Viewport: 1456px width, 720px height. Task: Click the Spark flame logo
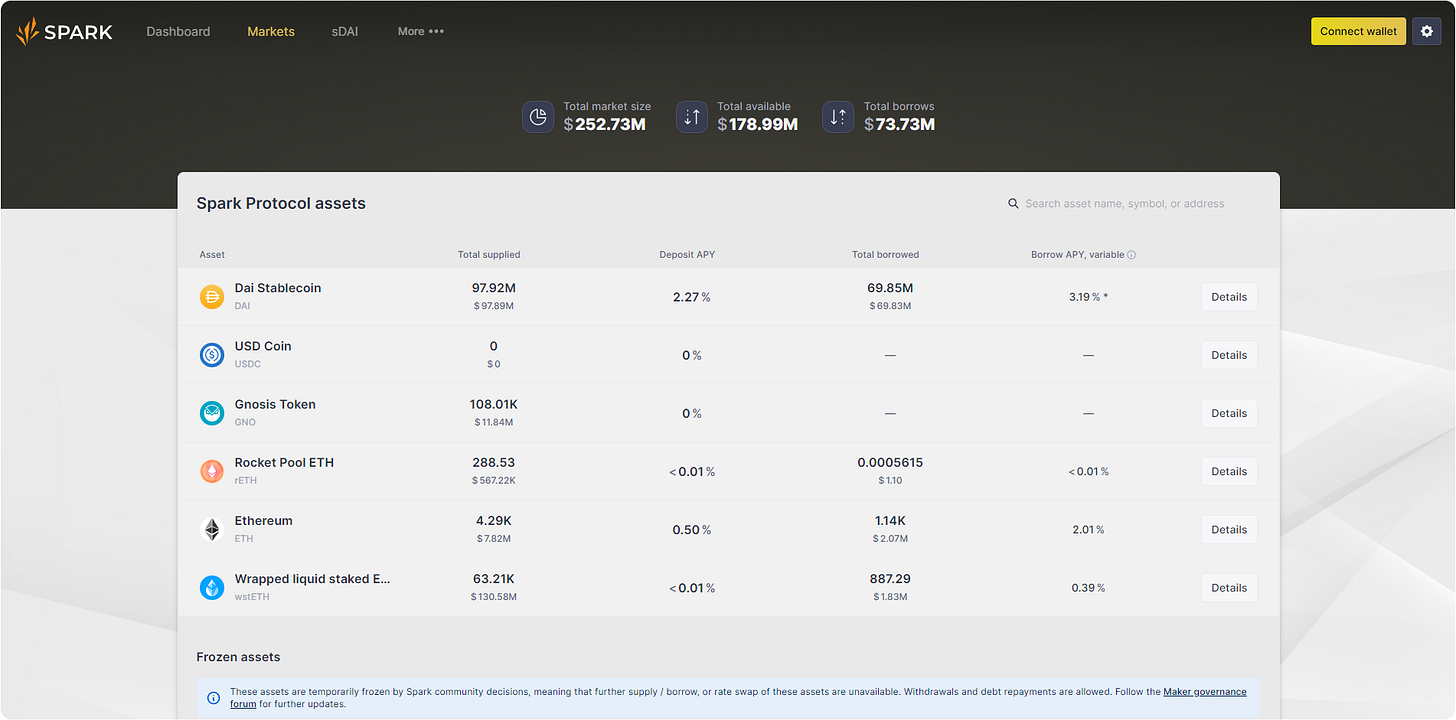pyautogui.click(x=27, y=31)
